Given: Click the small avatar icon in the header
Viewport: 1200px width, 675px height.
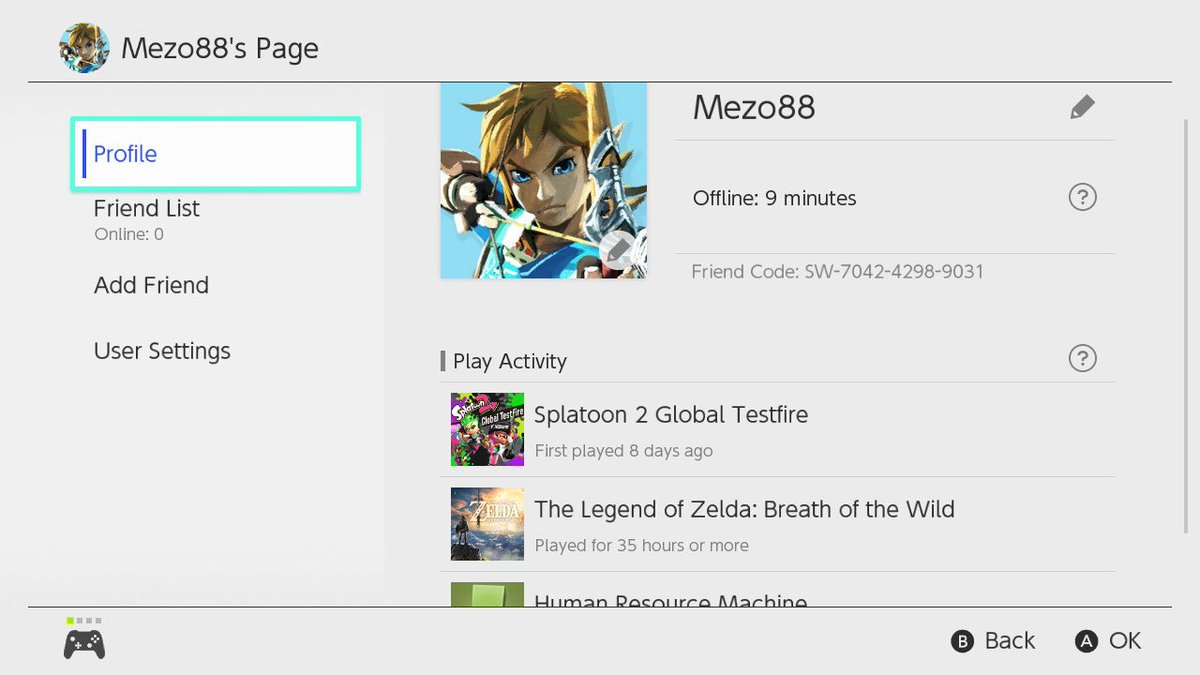Looking at the screenshot, I should click(84, 48).
